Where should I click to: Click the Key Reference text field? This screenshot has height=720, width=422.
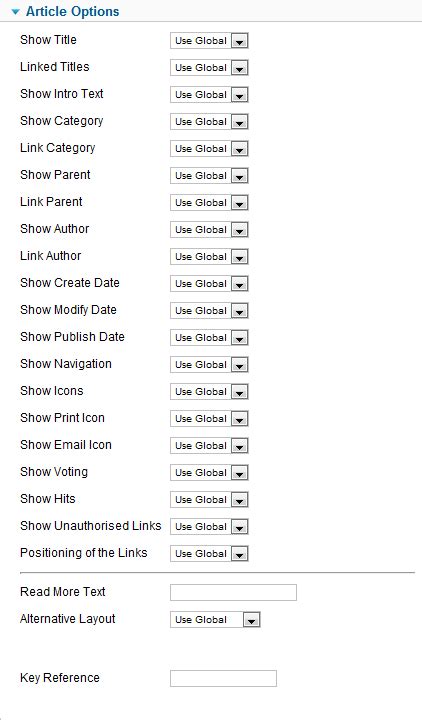coord(223,679)
